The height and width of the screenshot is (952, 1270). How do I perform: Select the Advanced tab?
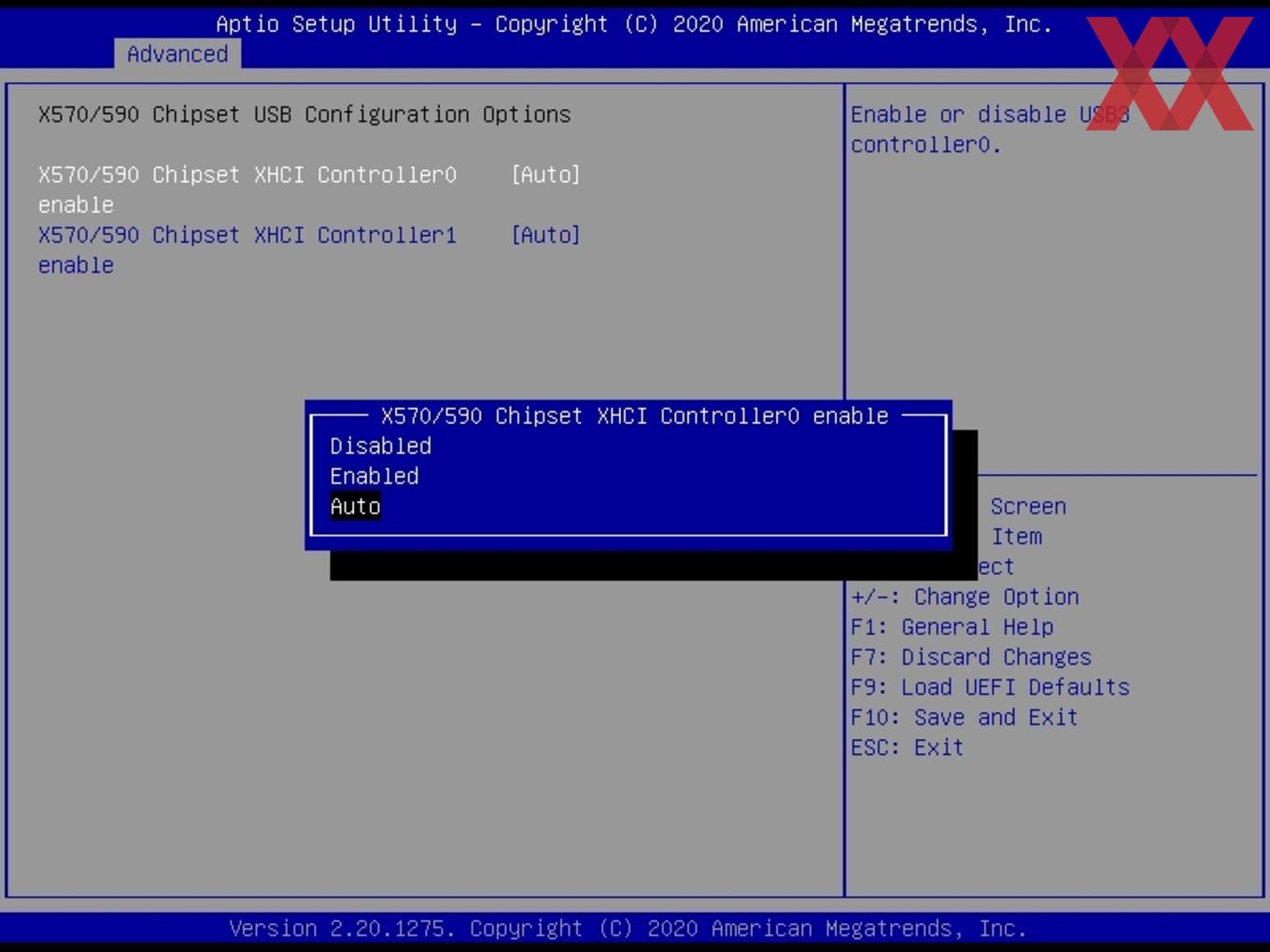[177, 54]
